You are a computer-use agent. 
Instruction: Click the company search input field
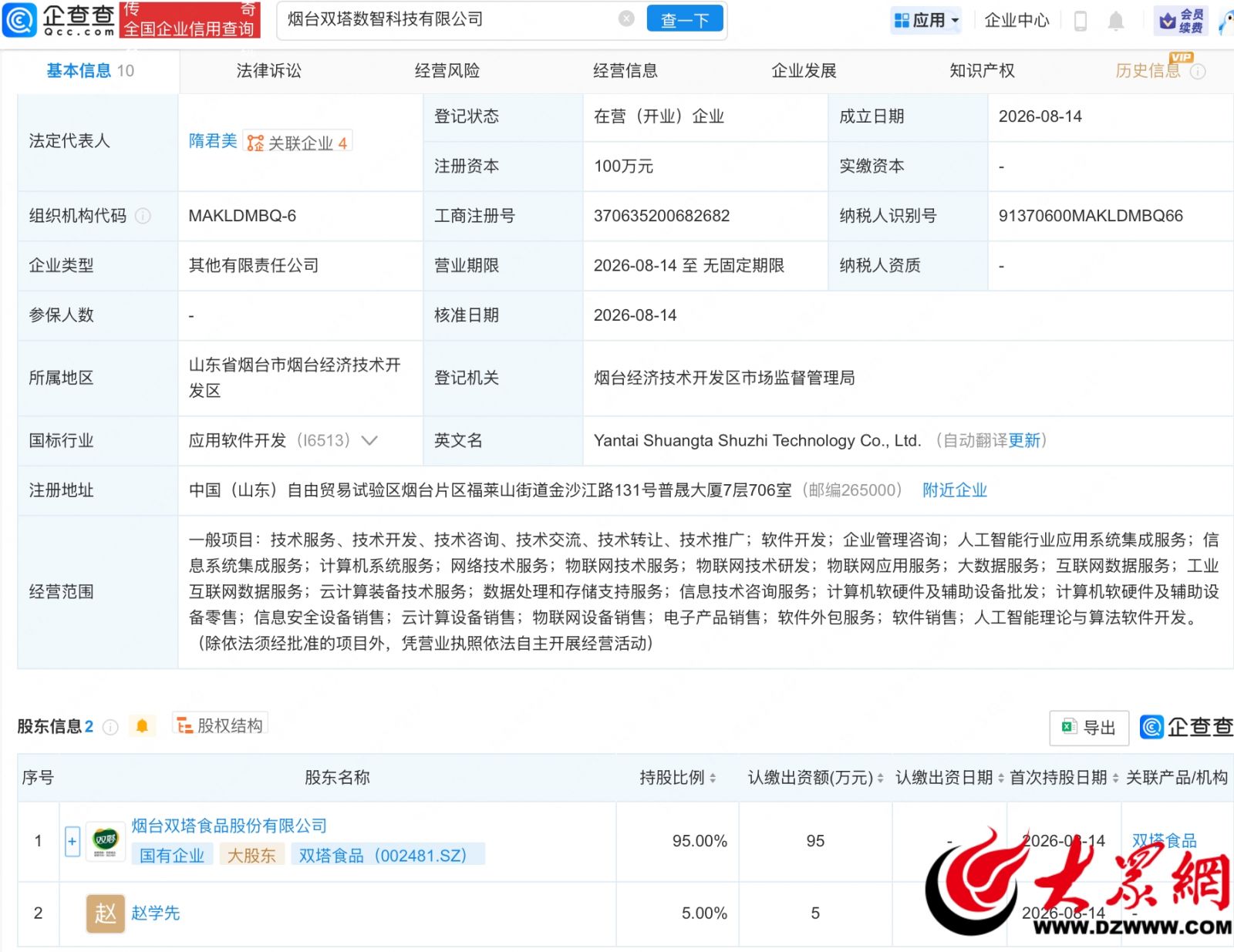point(451,20)
